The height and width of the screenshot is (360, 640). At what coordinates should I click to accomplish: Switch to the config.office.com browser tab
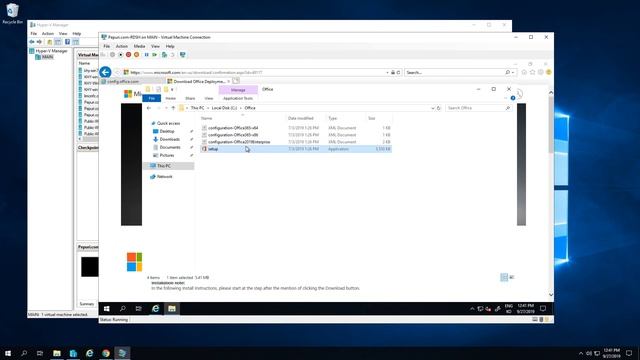132,81
